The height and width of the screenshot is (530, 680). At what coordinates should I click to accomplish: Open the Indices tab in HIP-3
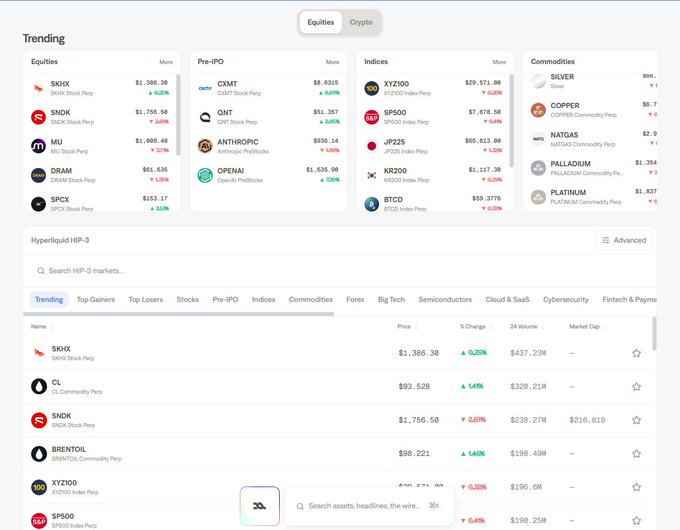pos(264,300)
